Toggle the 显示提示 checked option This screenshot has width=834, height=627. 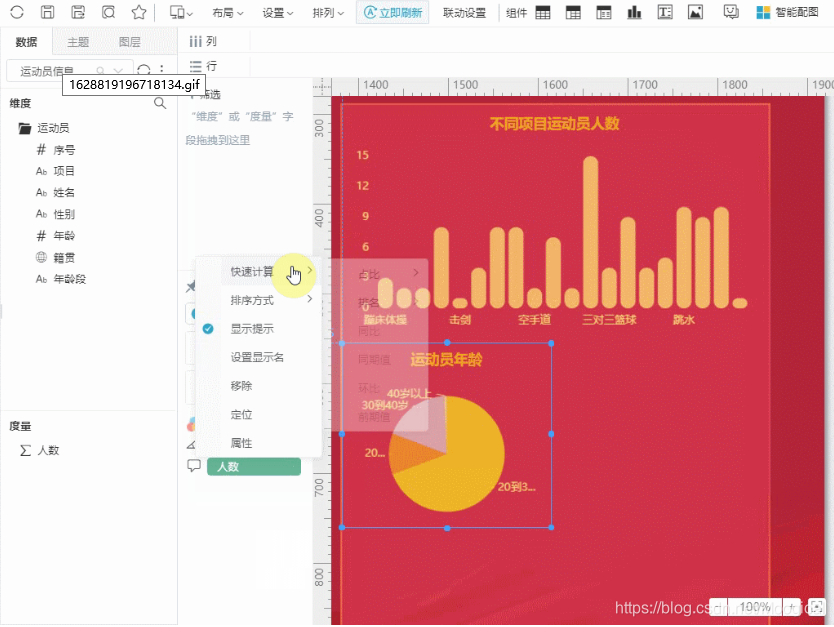(258, 329)
